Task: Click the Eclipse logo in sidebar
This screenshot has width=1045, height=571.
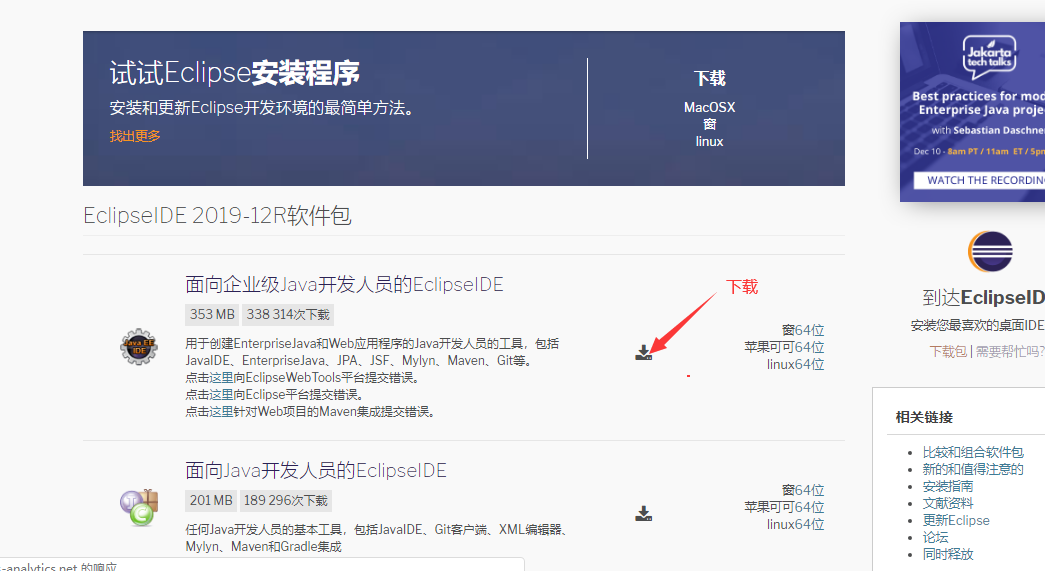Action: (x=990, y=251)
